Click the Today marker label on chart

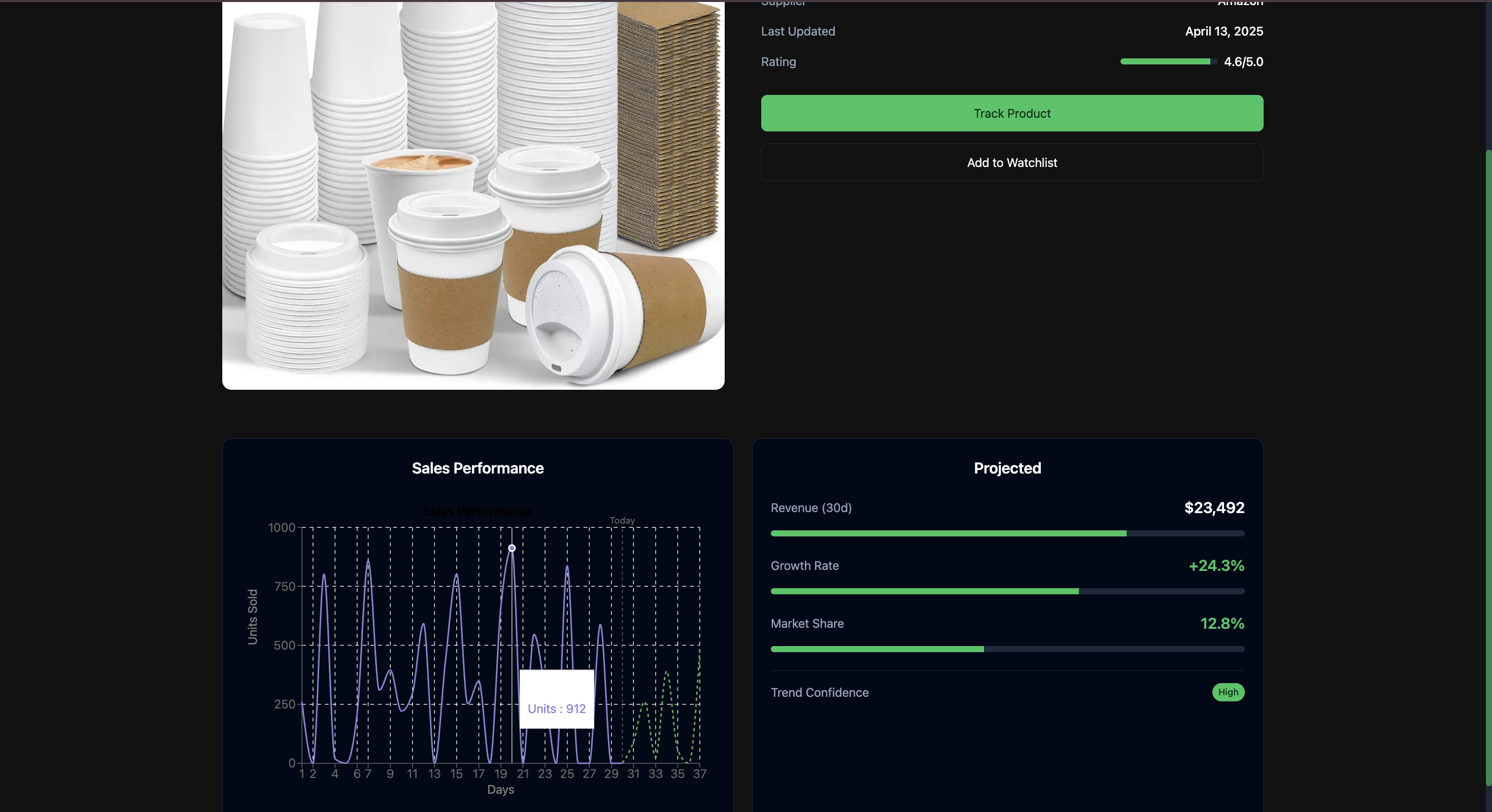pyautogui.click(x=622, y=521)
